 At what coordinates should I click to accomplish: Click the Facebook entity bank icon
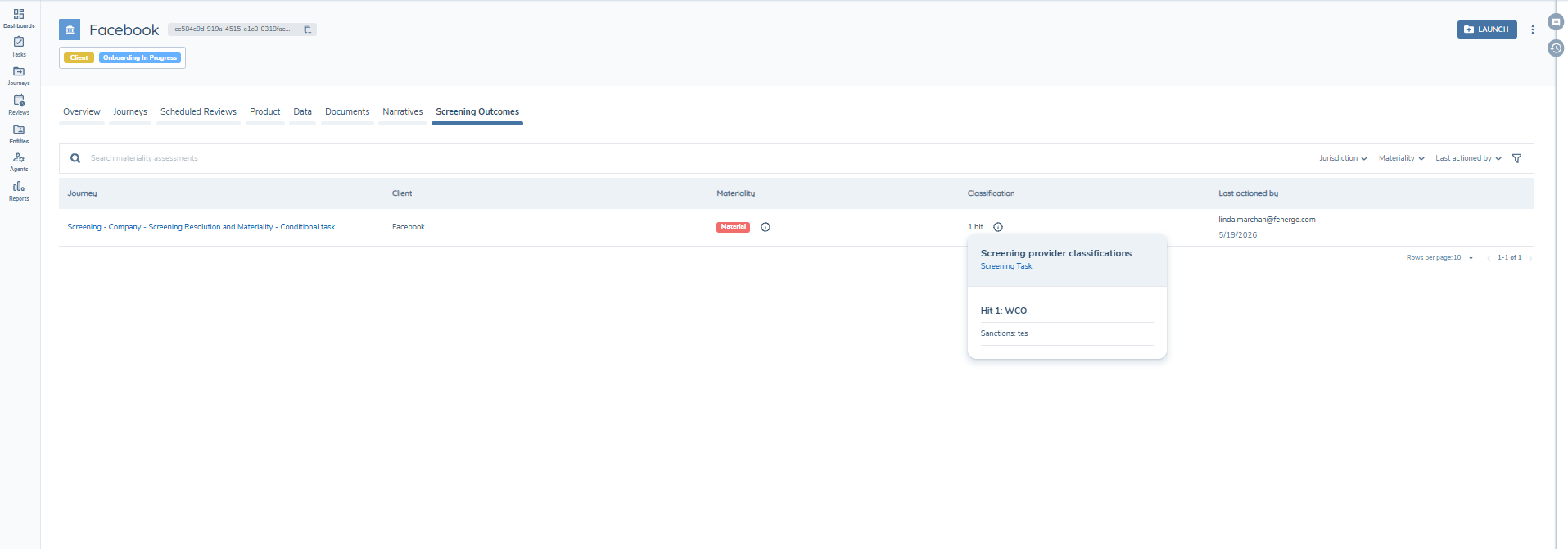pyautogui.click(x=70, y=29)
